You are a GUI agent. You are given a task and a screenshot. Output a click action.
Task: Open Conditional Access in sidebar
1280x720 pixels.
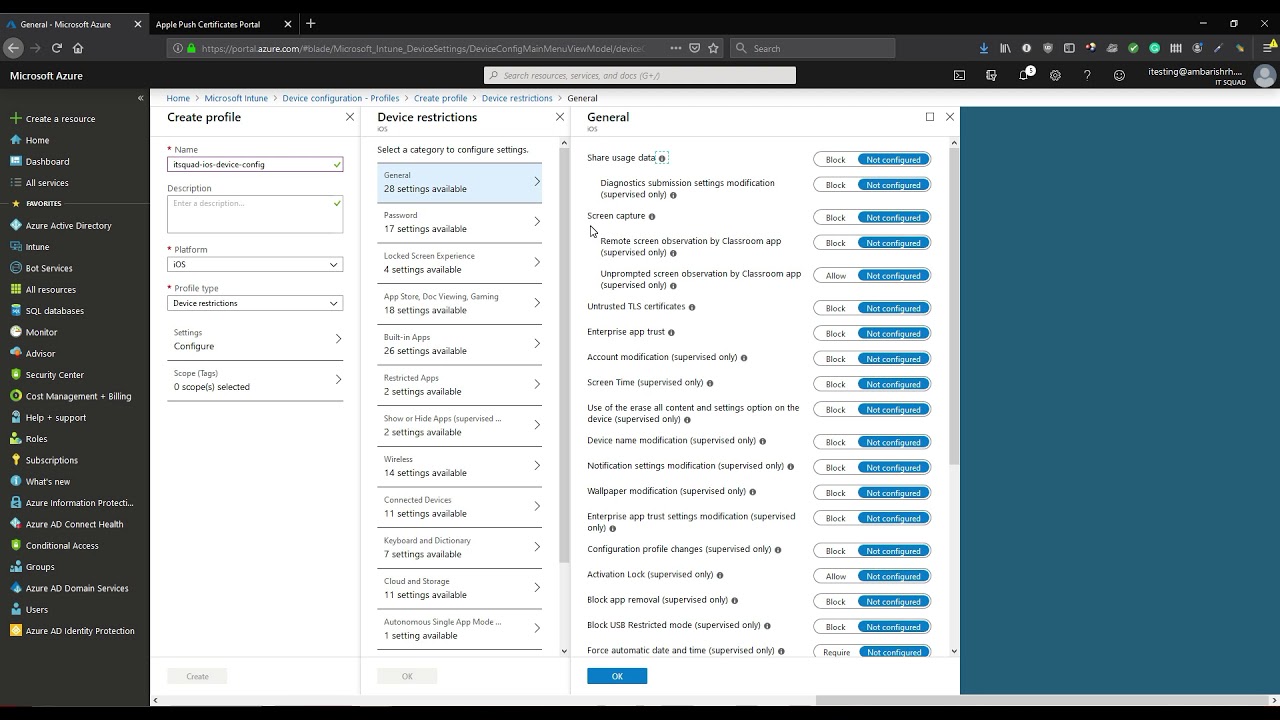62,545
